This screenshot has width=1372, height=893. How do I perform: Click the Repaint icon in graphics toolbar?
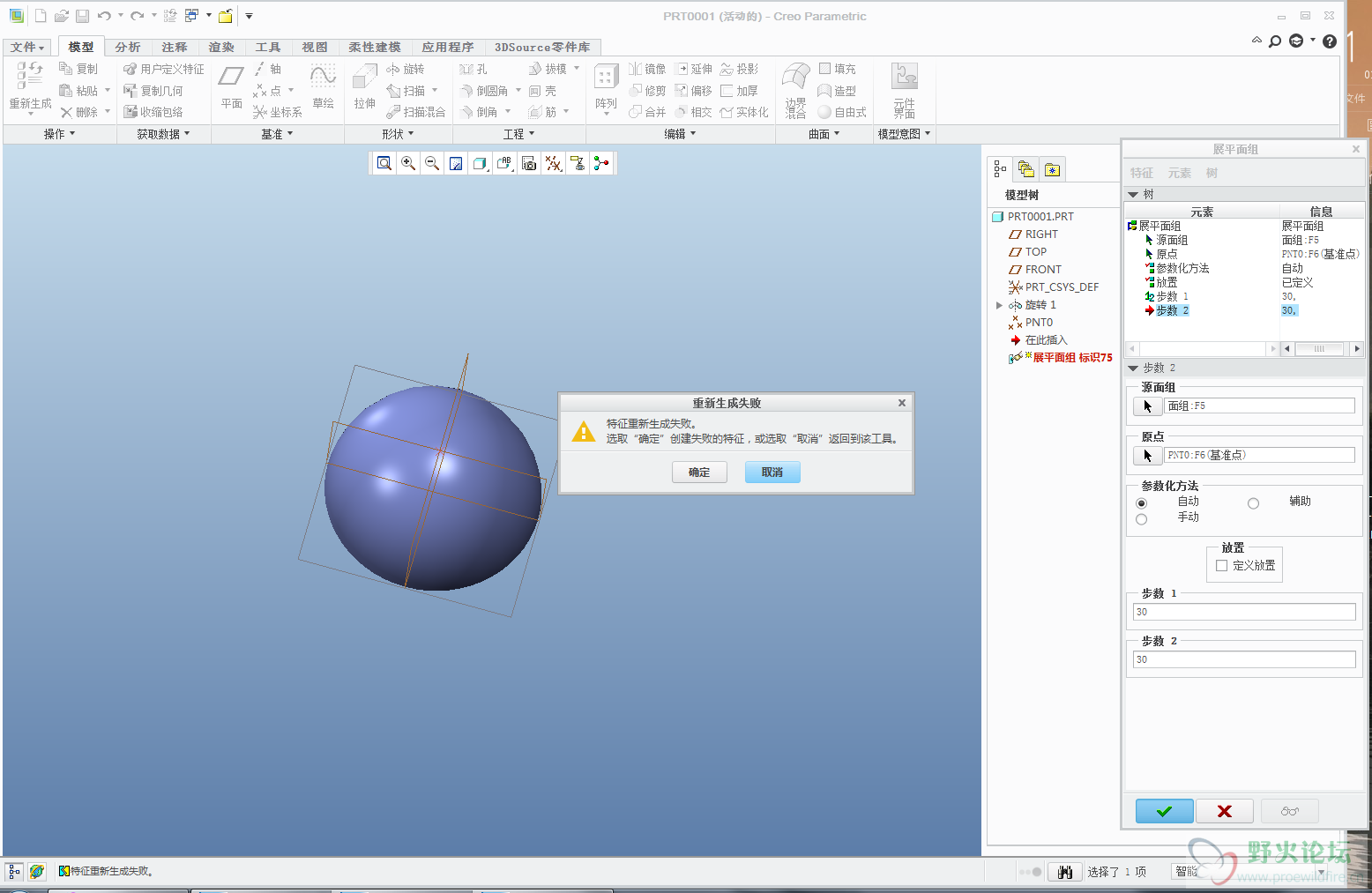tap(456, 163)
